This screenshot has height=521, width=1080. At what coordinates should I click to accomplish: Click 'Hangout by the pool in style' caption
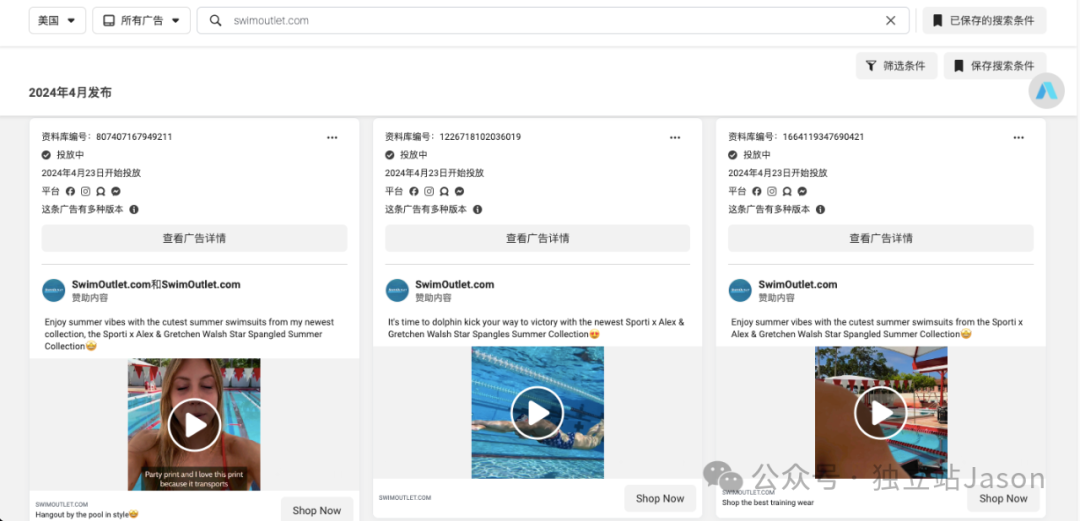87,514
